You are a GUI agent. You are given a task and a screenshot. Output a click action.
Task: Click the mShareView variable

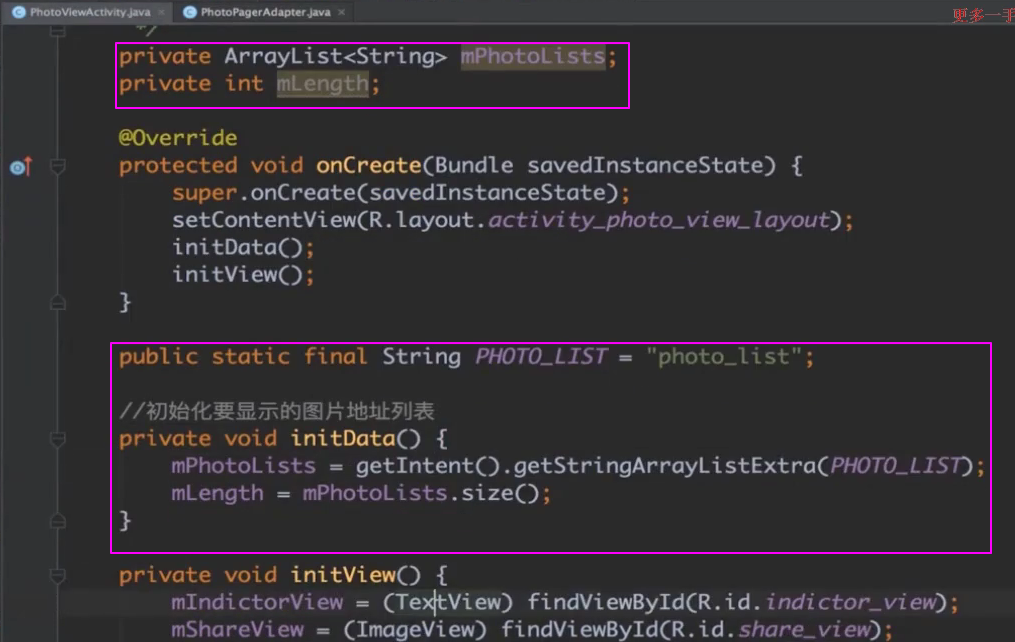click(237, 630)
